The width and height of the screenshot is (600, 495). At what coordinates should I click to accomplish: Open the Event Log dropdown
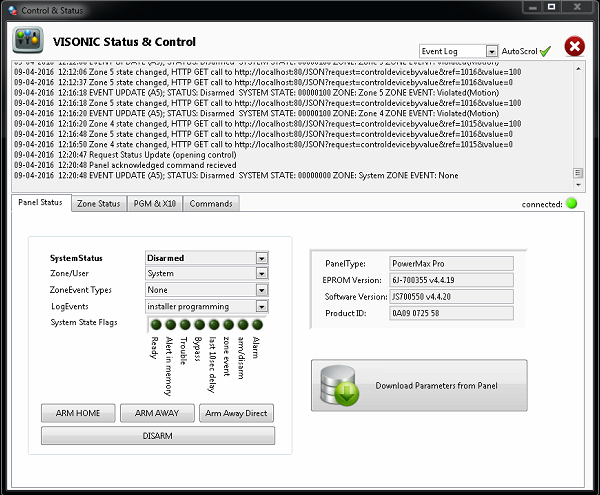tap(491, 51)
